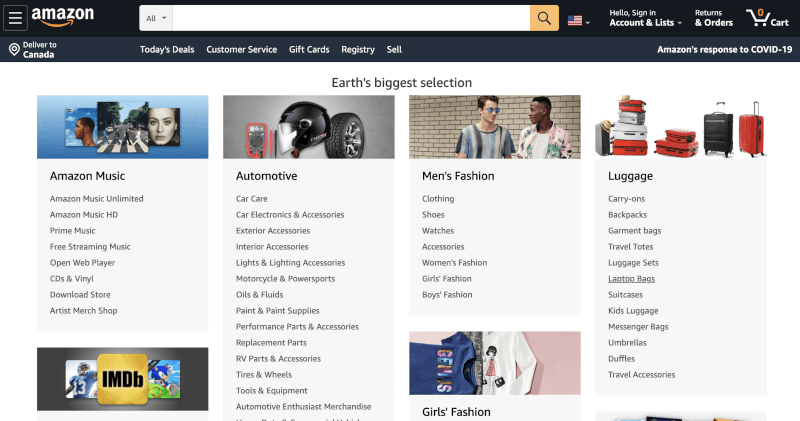Expand the All departments search dropdown
Screen dimensions: 800x421
(x=156, y=18)
